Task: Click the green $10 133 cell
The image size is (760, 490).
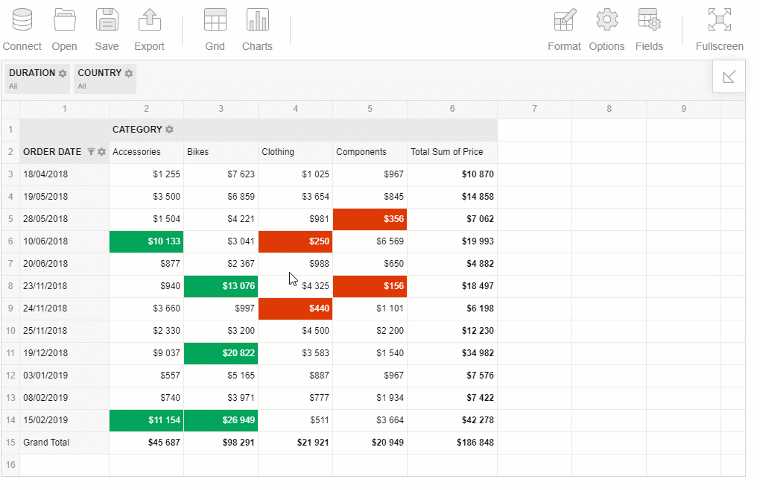Action: pos(146,241)
